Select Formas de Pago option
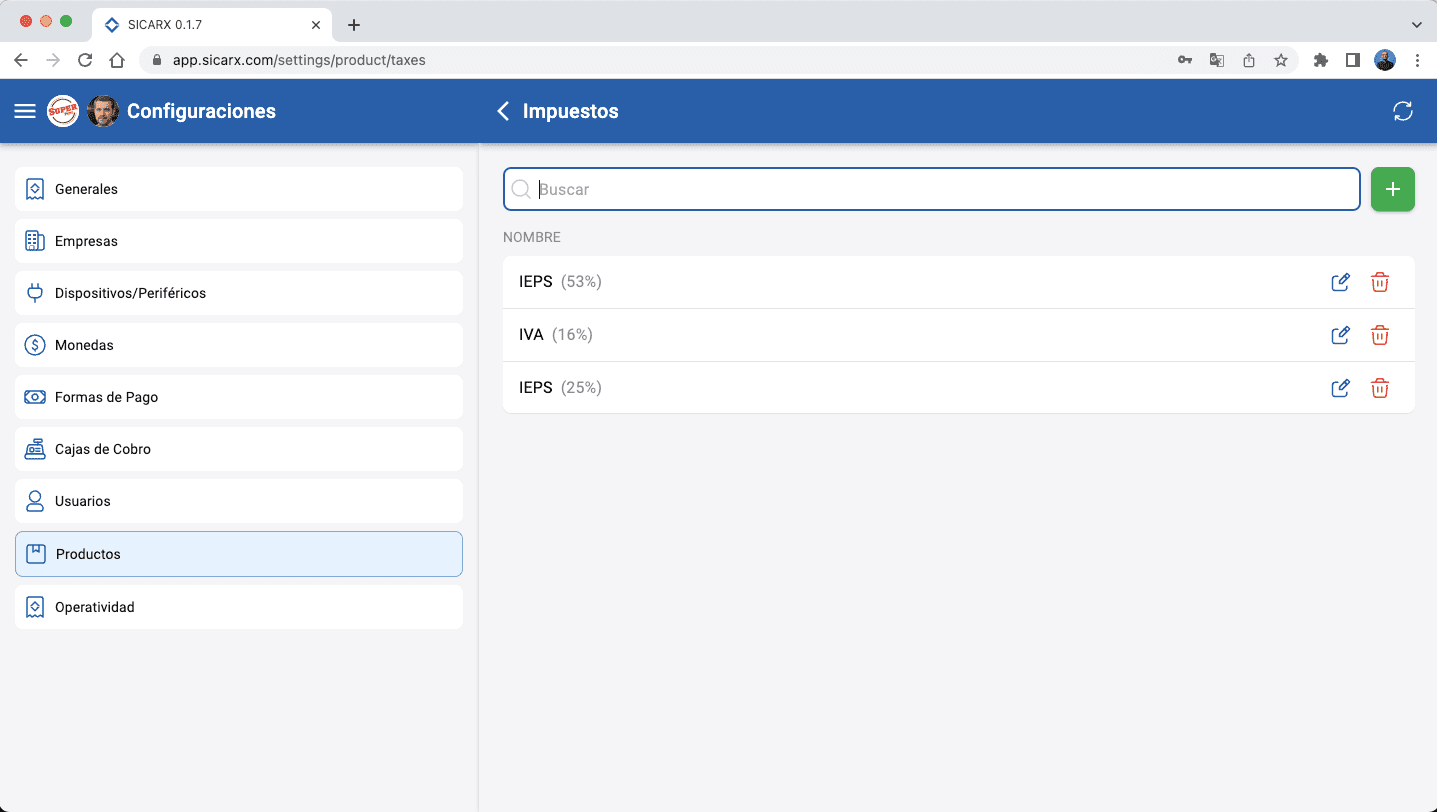The image size is (1437, 812). click(238, 397)
